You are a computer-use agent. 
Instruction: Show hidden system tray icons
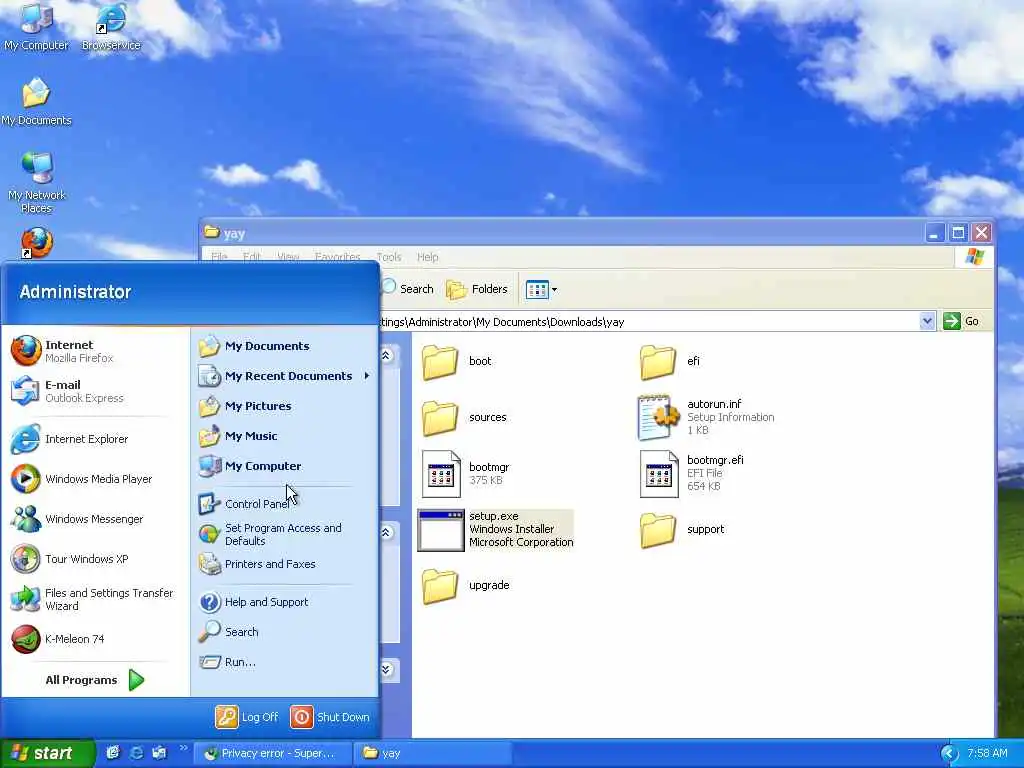tap(949, 754)
